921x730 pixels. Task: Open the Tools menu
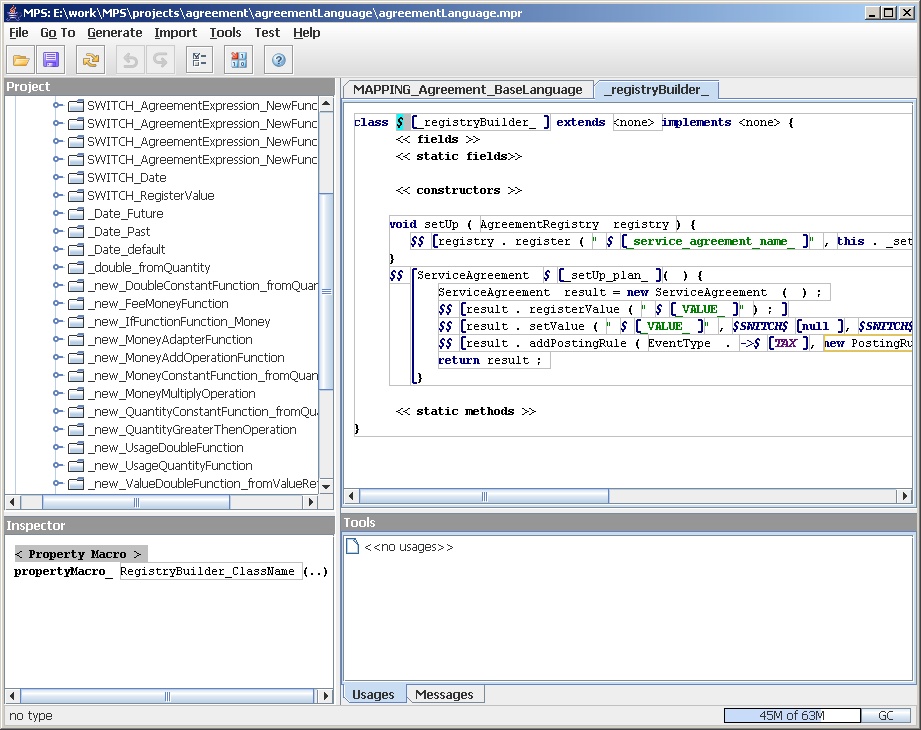point(225,32)
